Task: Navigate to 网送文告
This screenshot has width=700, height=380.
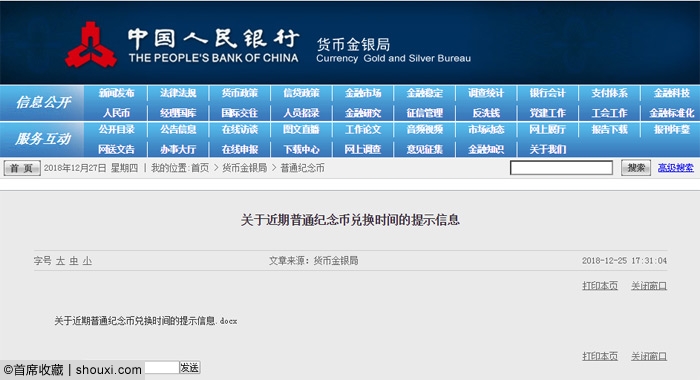Action: [116, 149]
